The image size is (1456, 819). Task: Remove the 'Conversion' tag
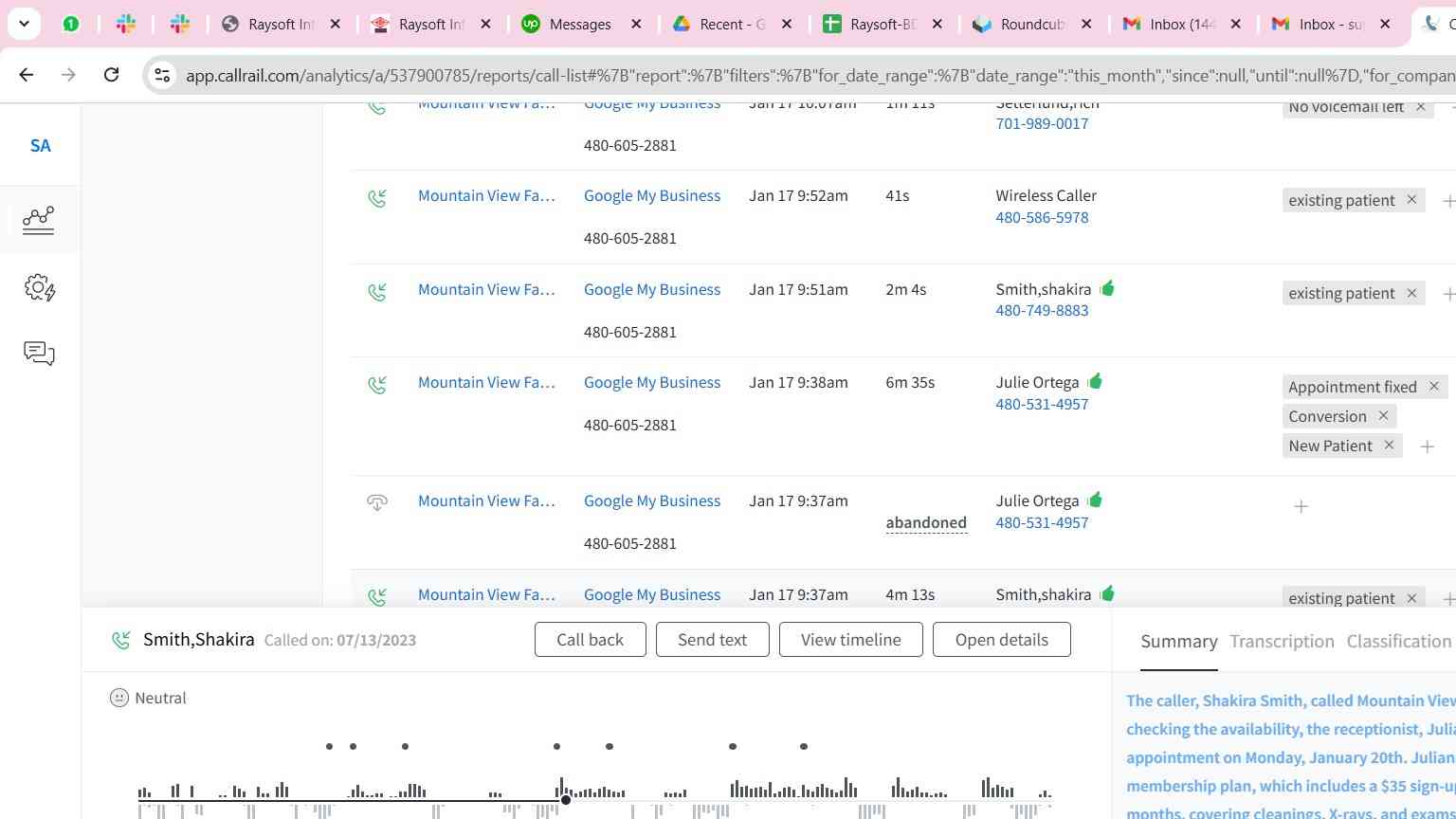point(1383,415)
